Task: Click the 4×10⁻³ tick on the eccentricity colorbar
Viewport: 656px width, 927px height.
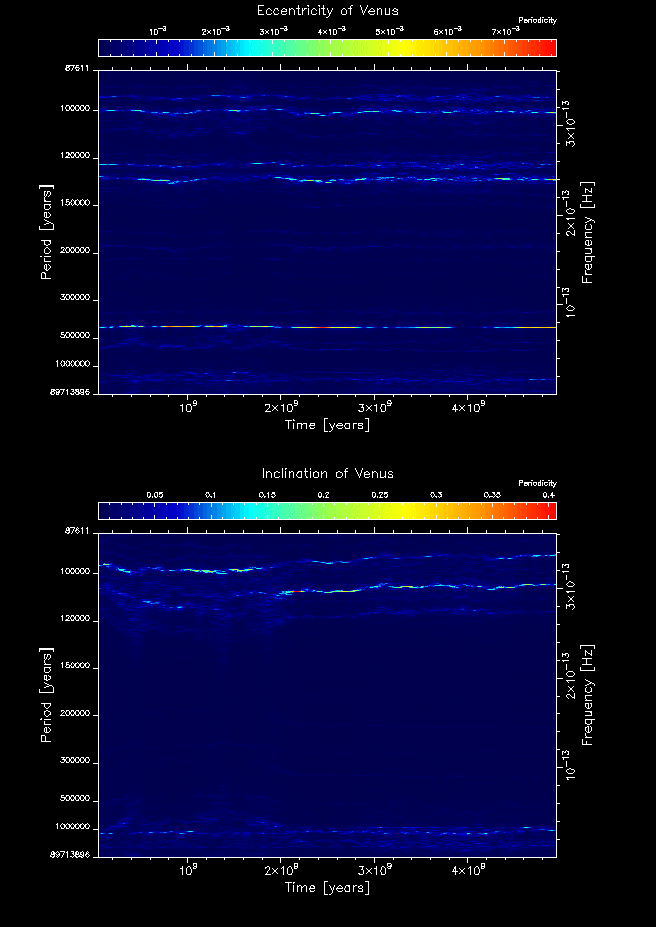Action: (x=330, y=33)
